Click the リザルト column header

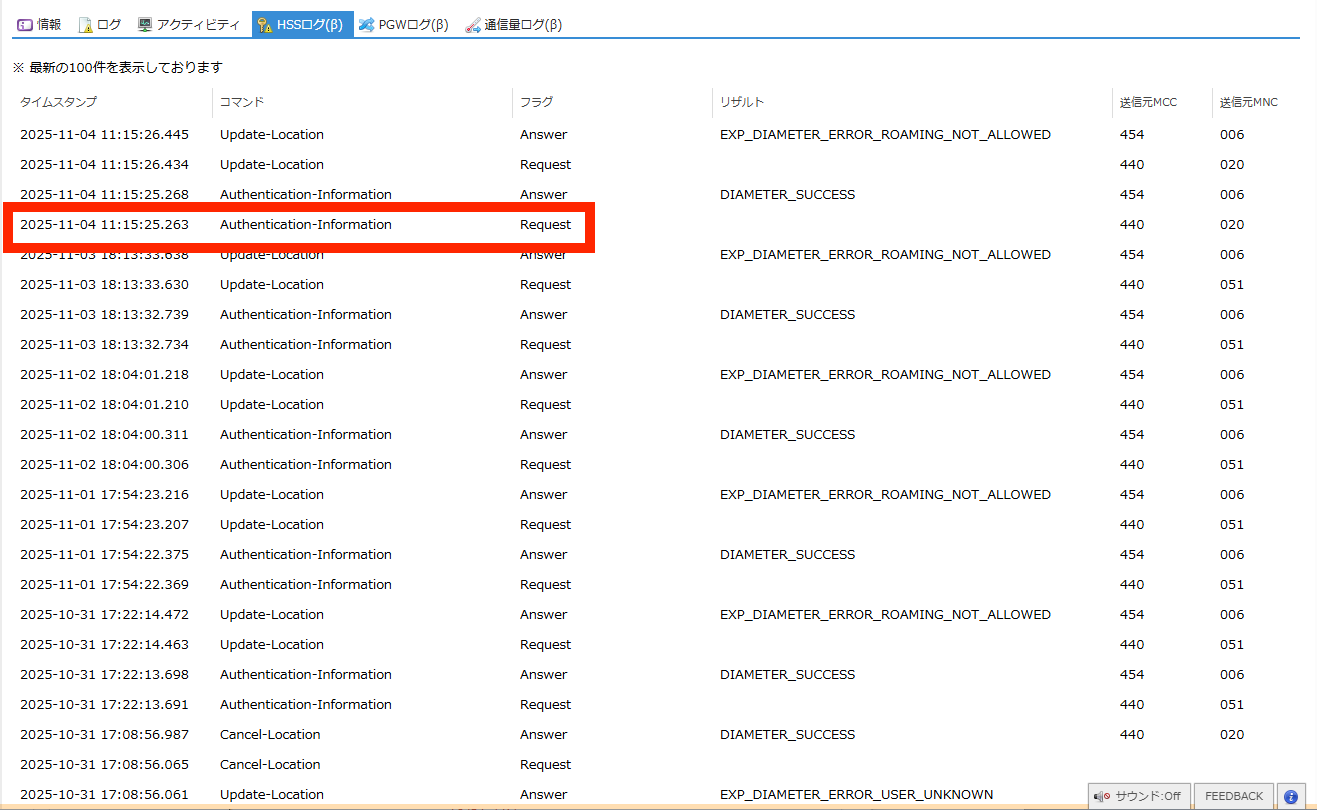[742, 102]
